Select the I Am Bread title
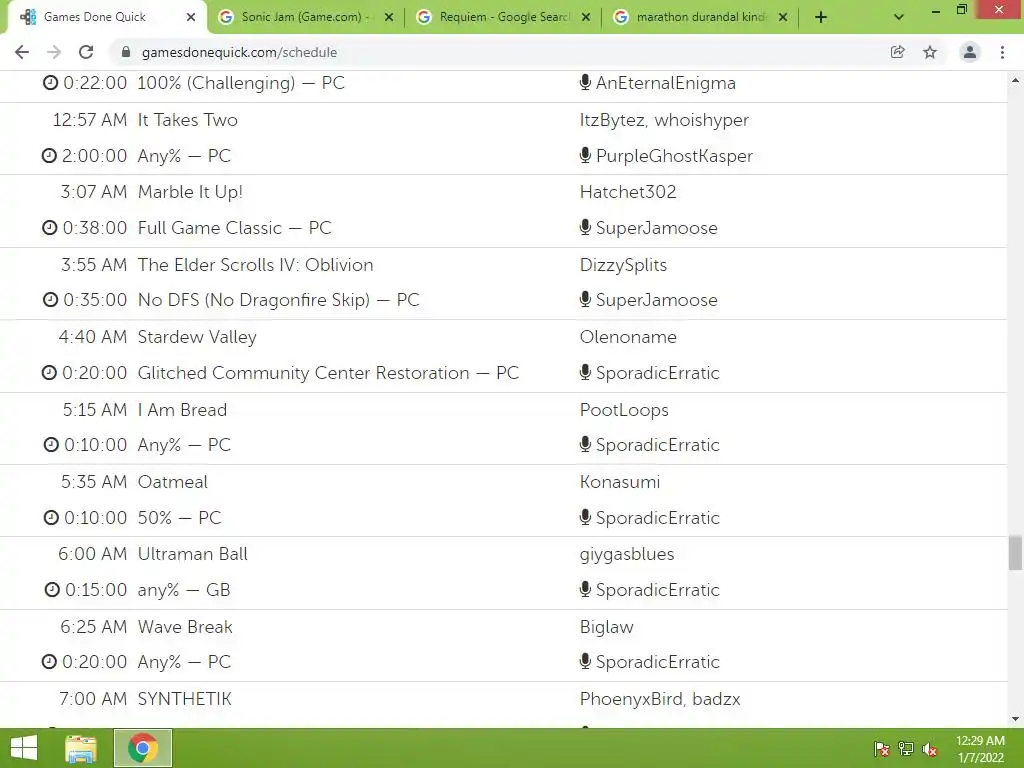 tap(182, 410)
